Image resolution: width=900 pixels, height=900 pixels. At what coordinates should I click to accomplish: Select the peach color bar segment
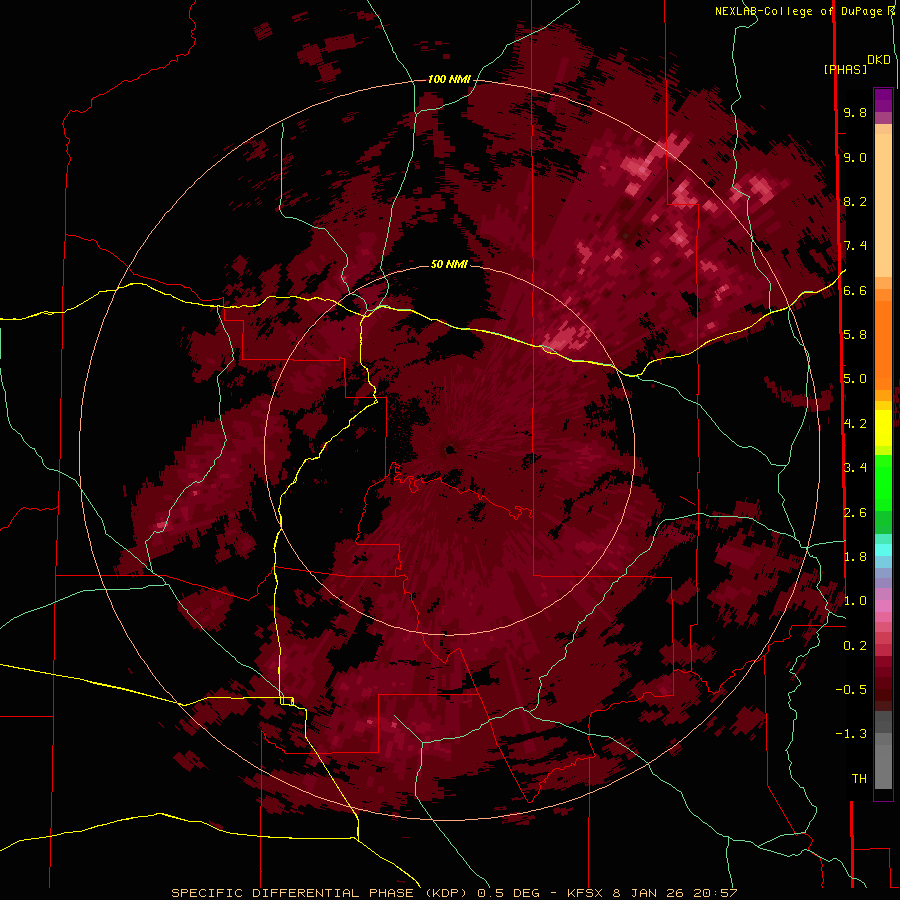pos(883,205)
